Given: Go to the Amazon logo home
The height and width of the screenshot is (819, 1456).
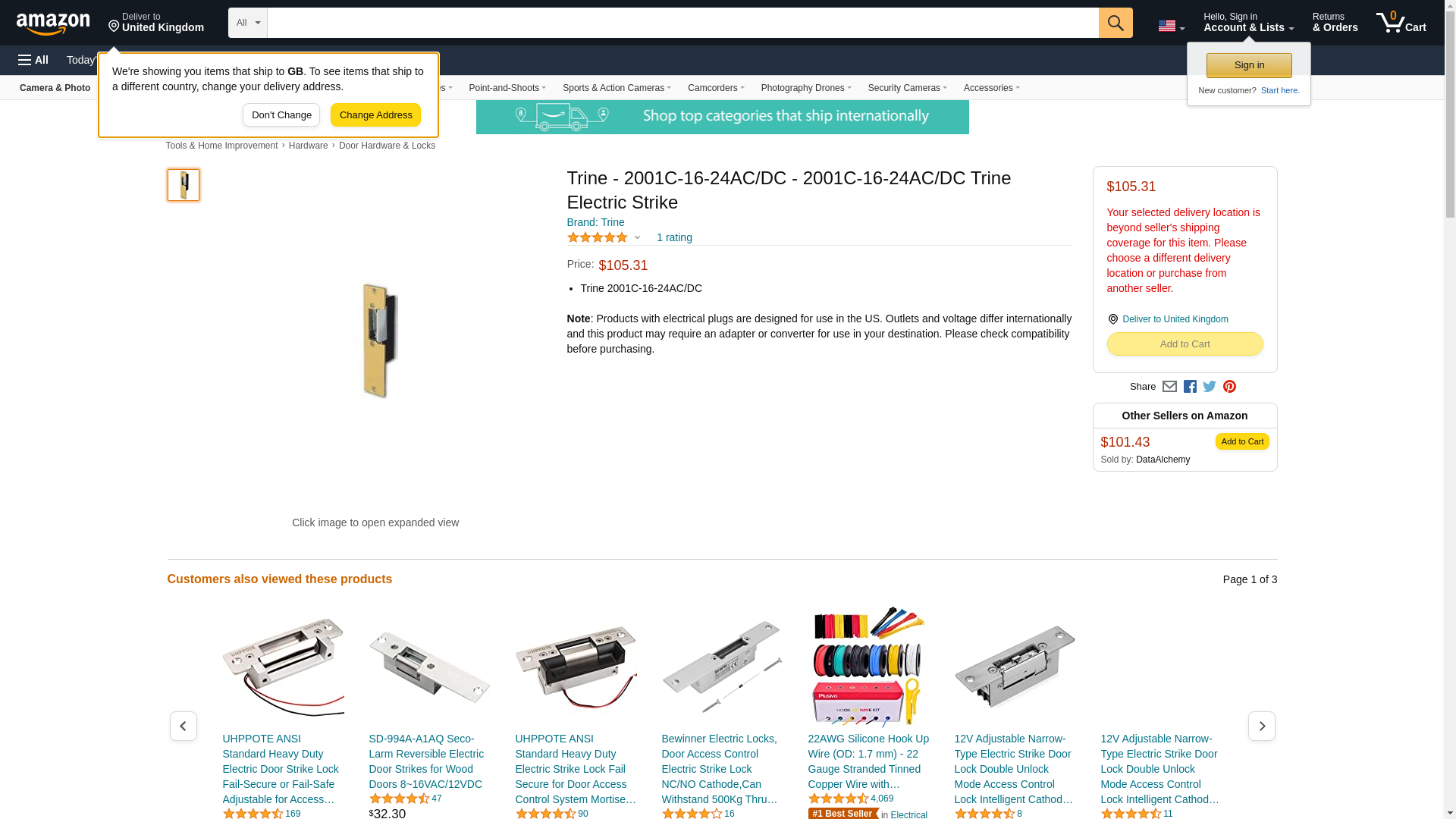Looking at the screenshot, I should pos(53,24).
